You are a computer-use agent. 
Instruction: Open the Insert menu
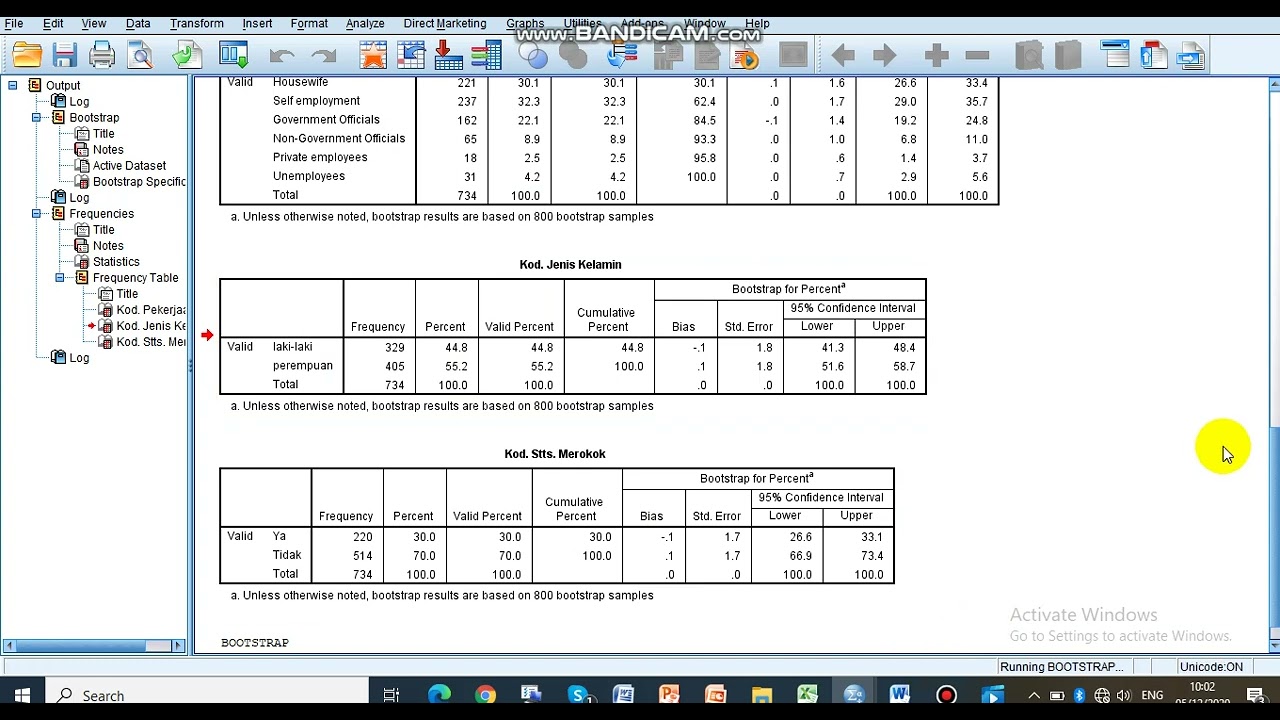(257, 23)
